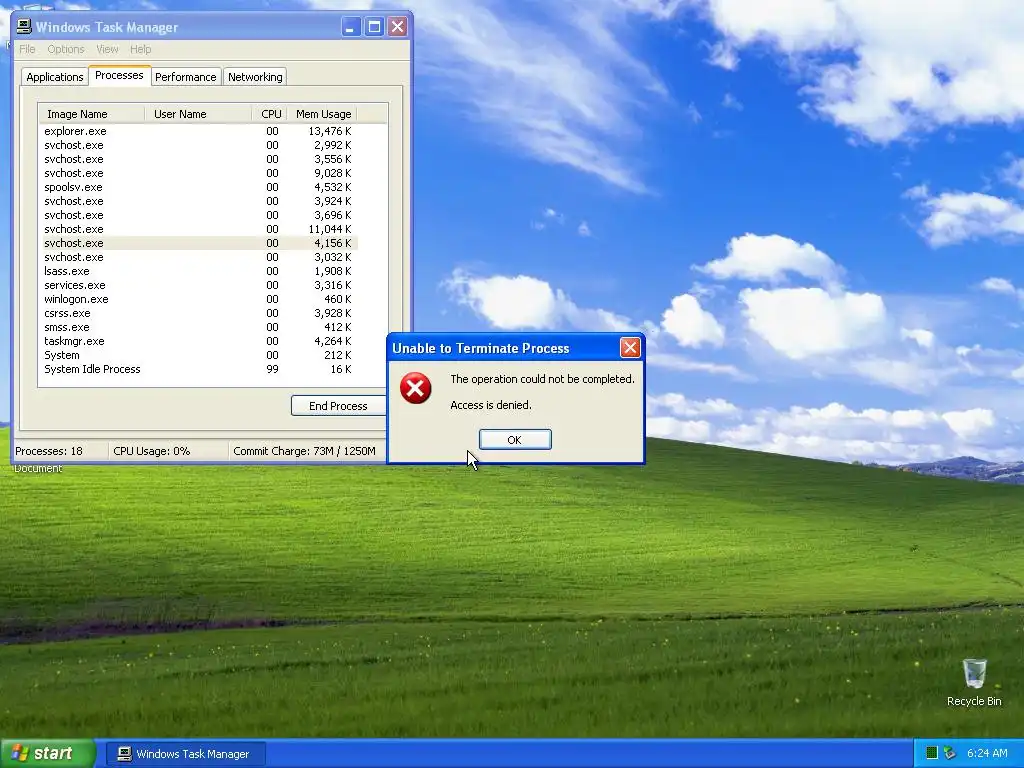The width and height of the screenshot is (1024, 768).
Task: Click OK in the error dialog
Action: click(x=515, y=440)
